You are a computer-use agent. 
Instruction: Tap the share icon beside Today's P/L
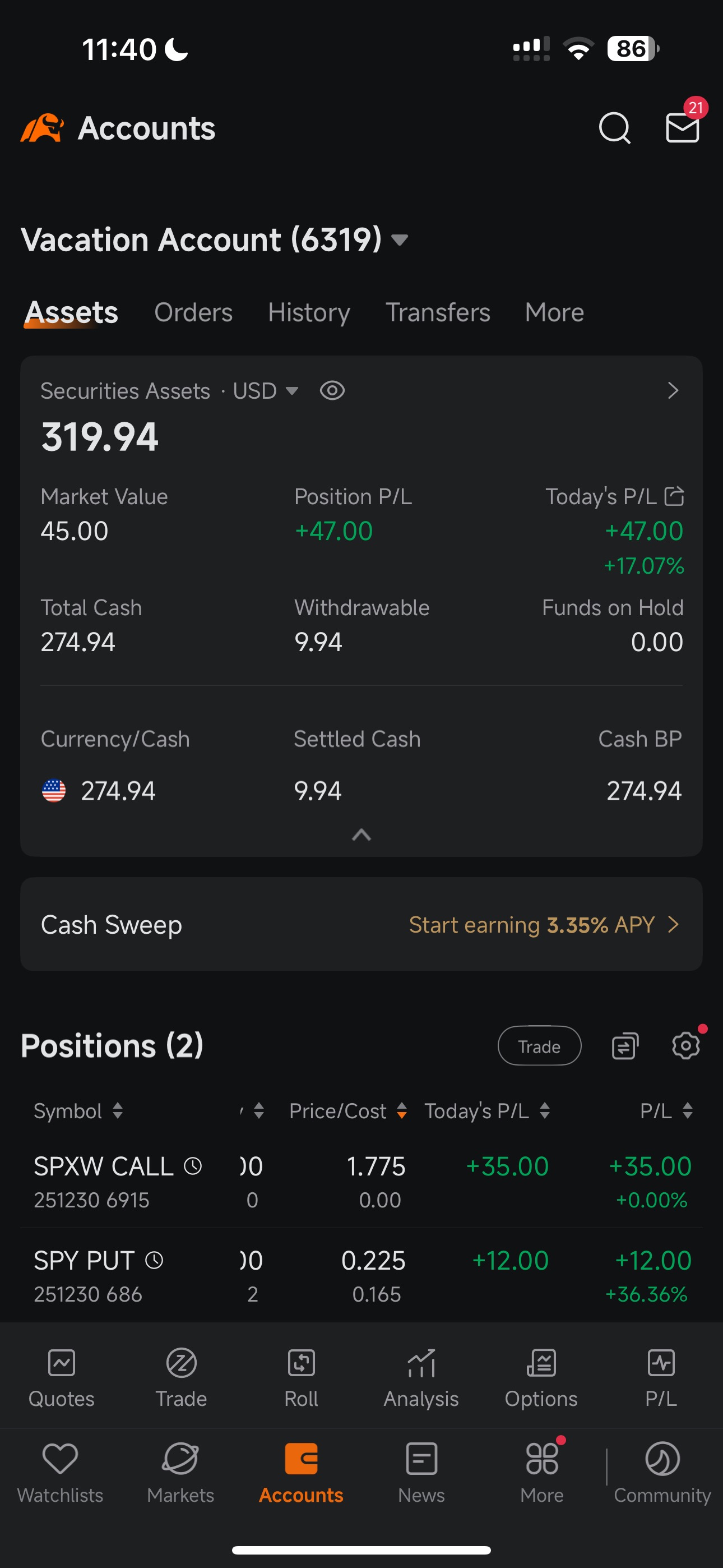(674, 497)
